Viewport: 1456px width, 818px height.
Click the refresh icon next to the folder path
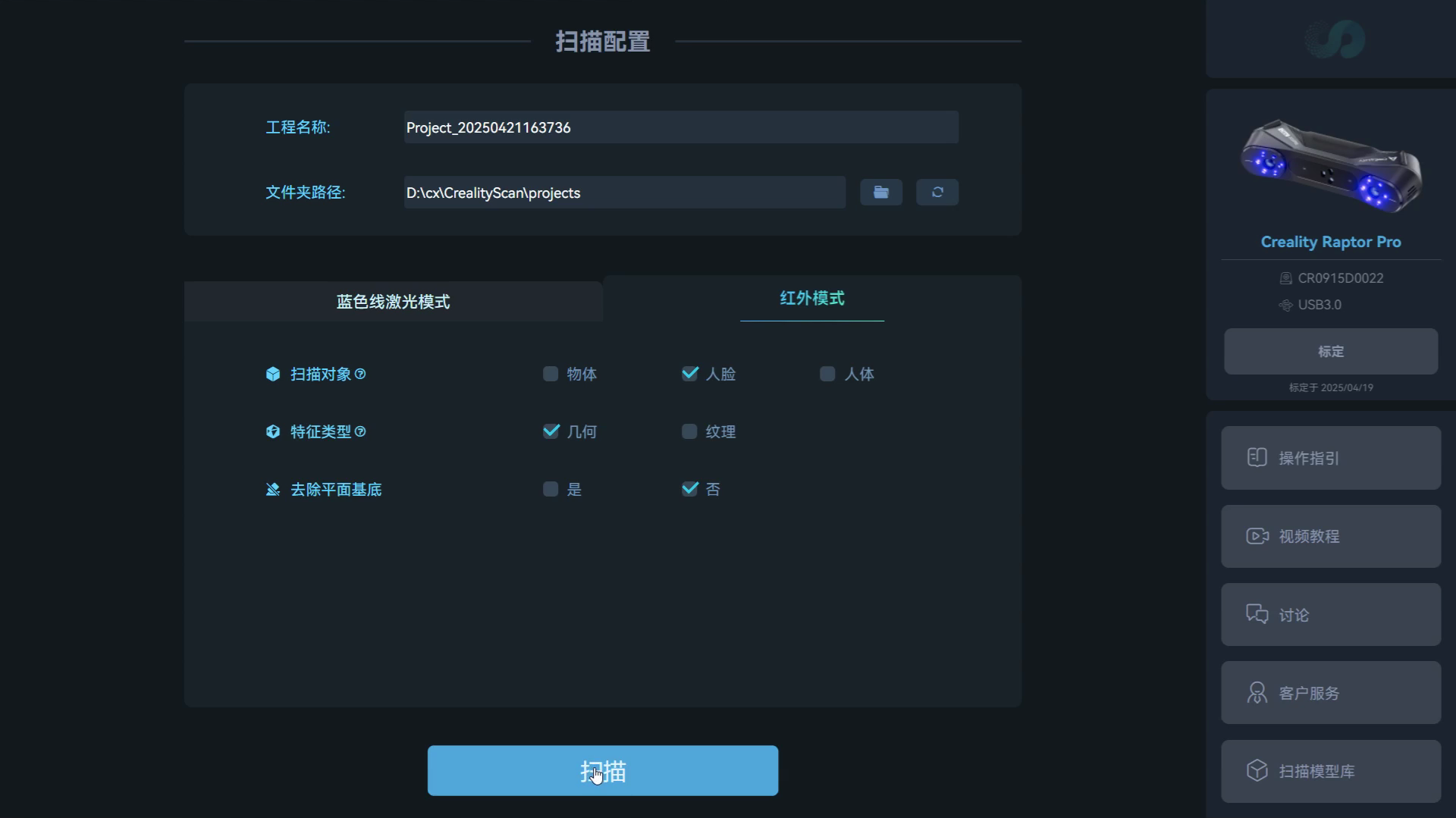[937, 193]
